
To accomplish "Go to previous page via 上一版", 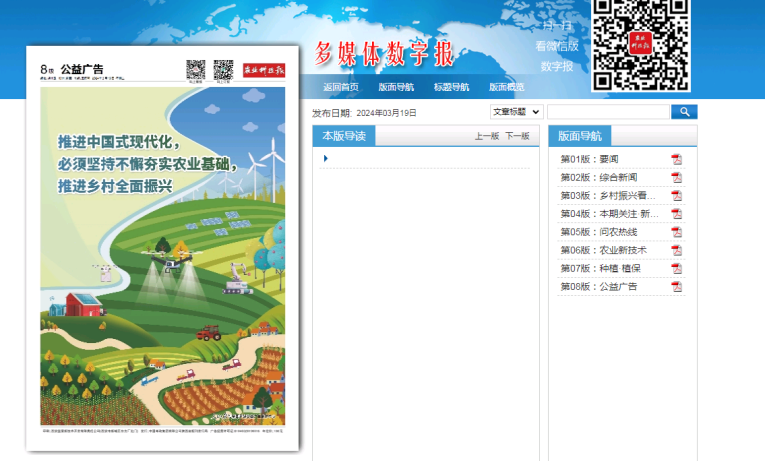I will pyautogui.click(x=486, y=136).
